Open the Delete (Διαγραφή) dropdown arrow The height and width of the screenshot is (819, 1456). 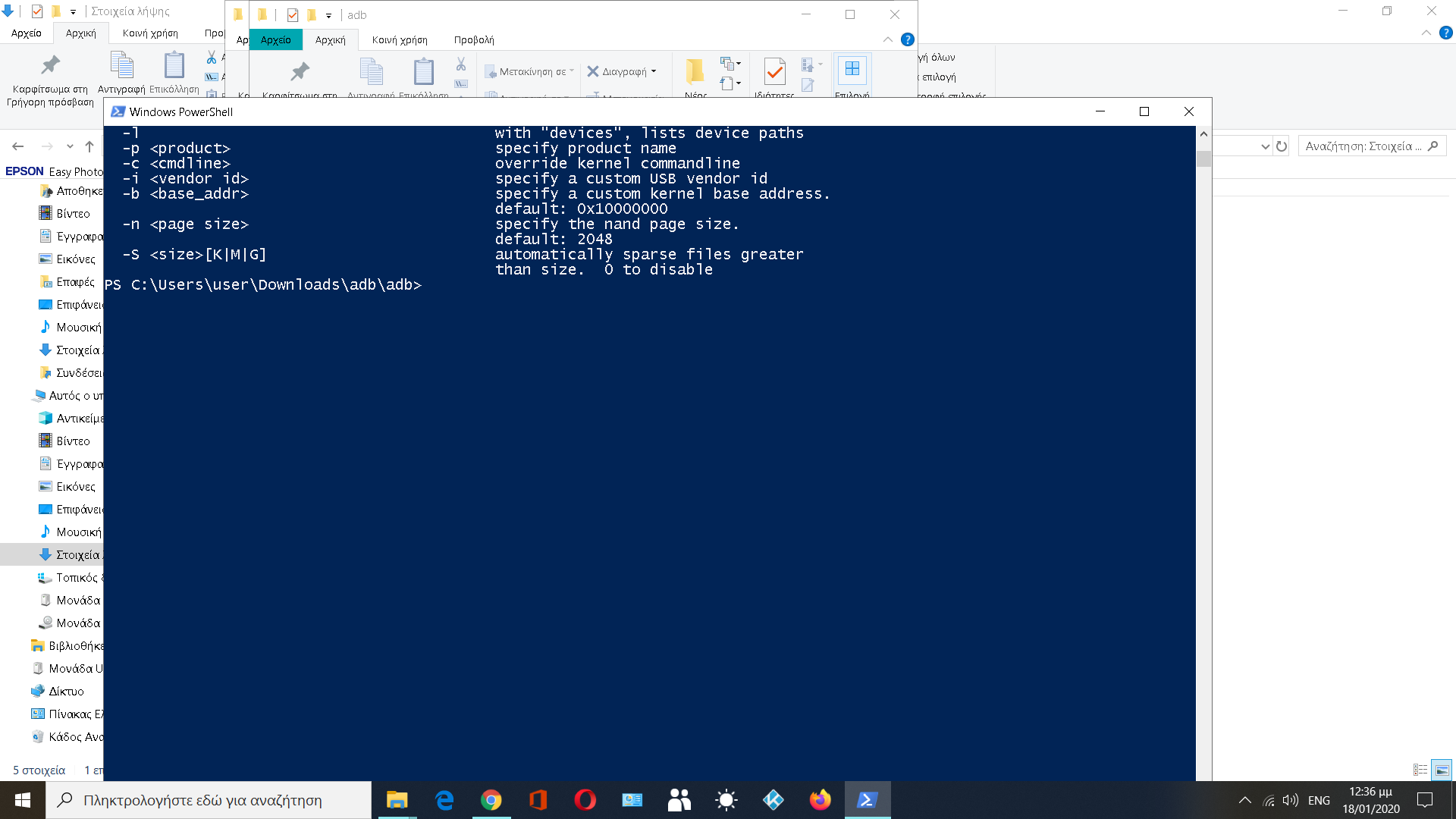click(654, 71)
